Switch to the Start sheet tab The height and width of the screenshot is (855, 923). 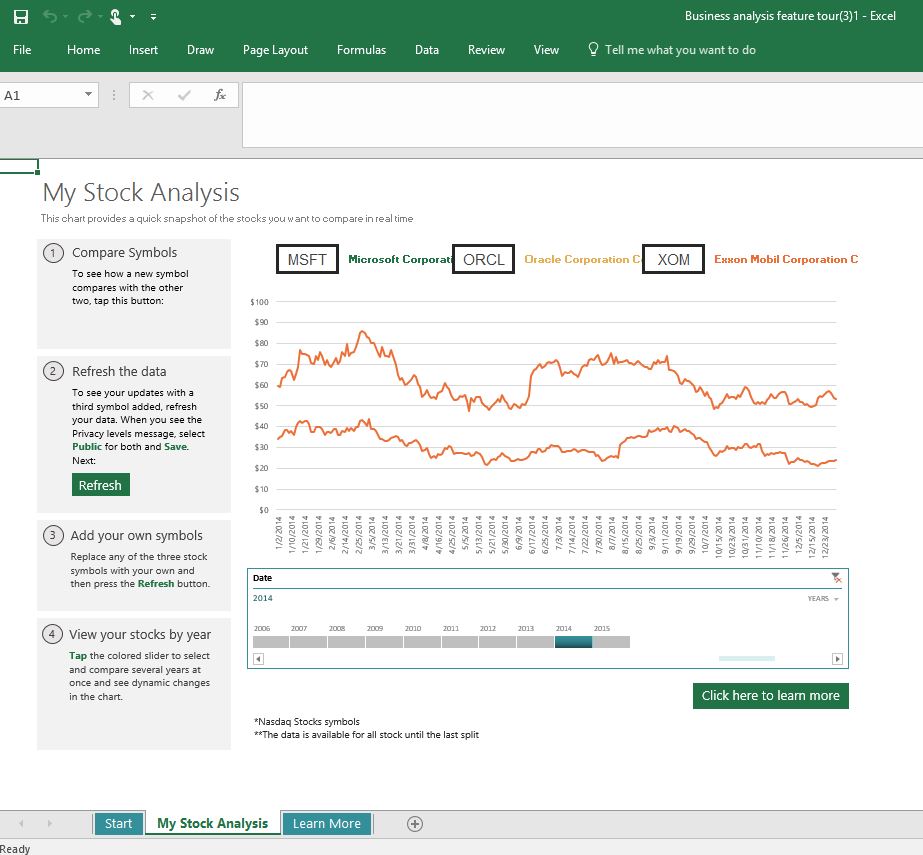[x=118, y=823]
